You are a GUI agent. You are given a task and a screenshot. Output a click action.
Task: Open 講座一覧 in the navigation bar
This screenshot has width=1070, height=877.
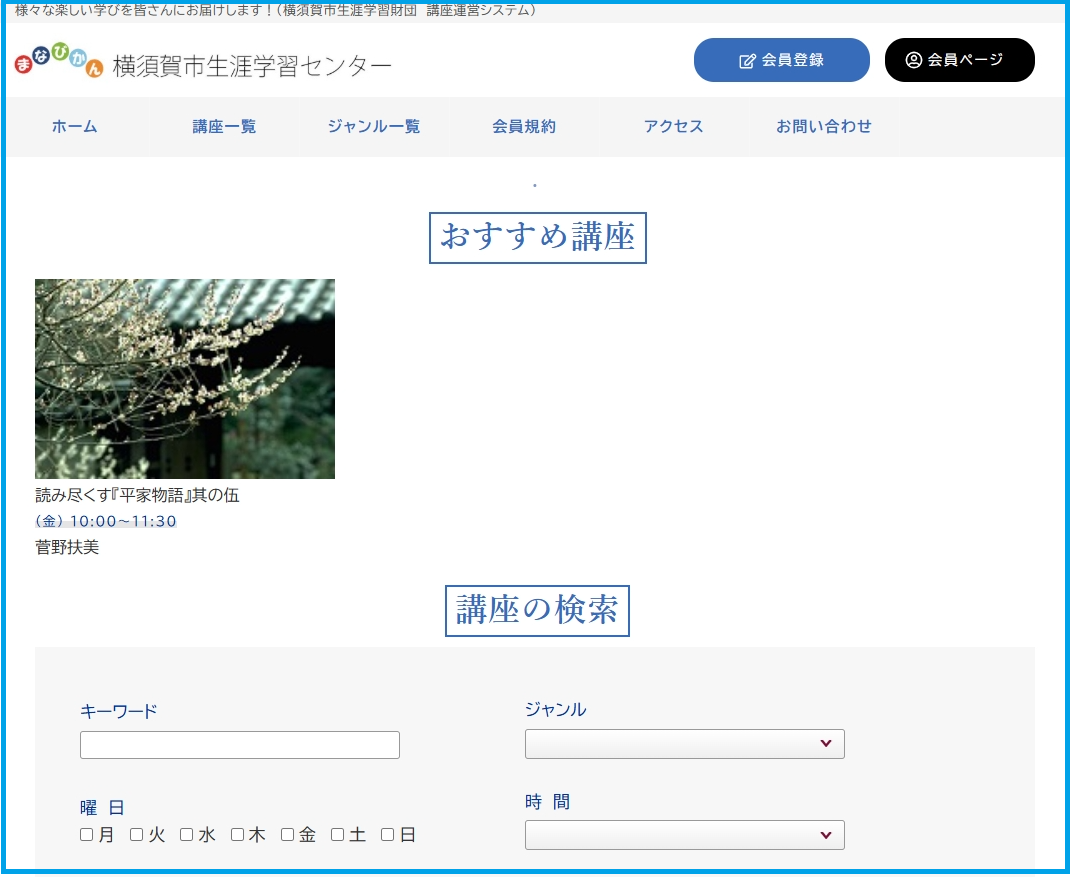[x=224, y=127]
